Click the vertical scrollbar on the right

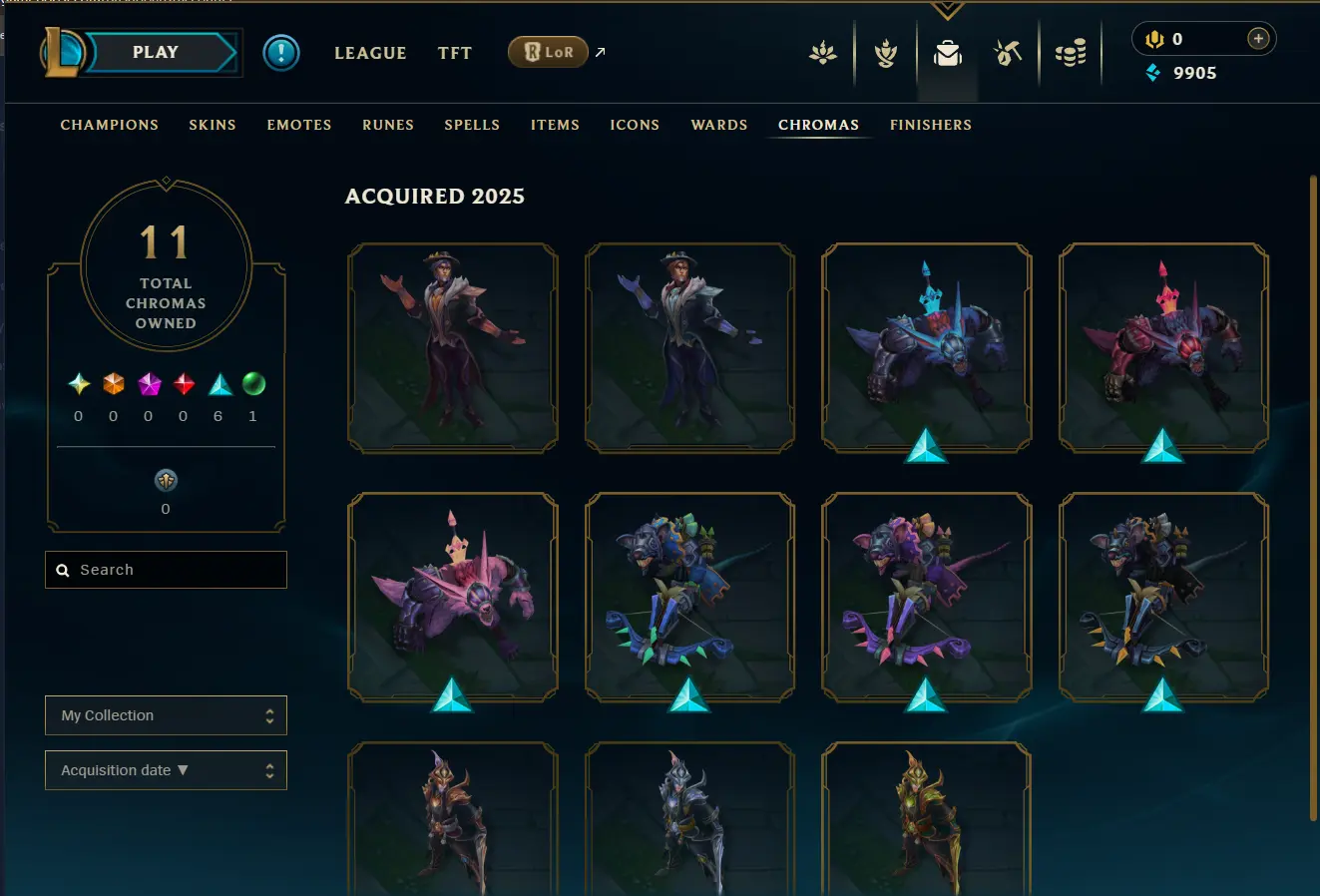coord(1313,499)
